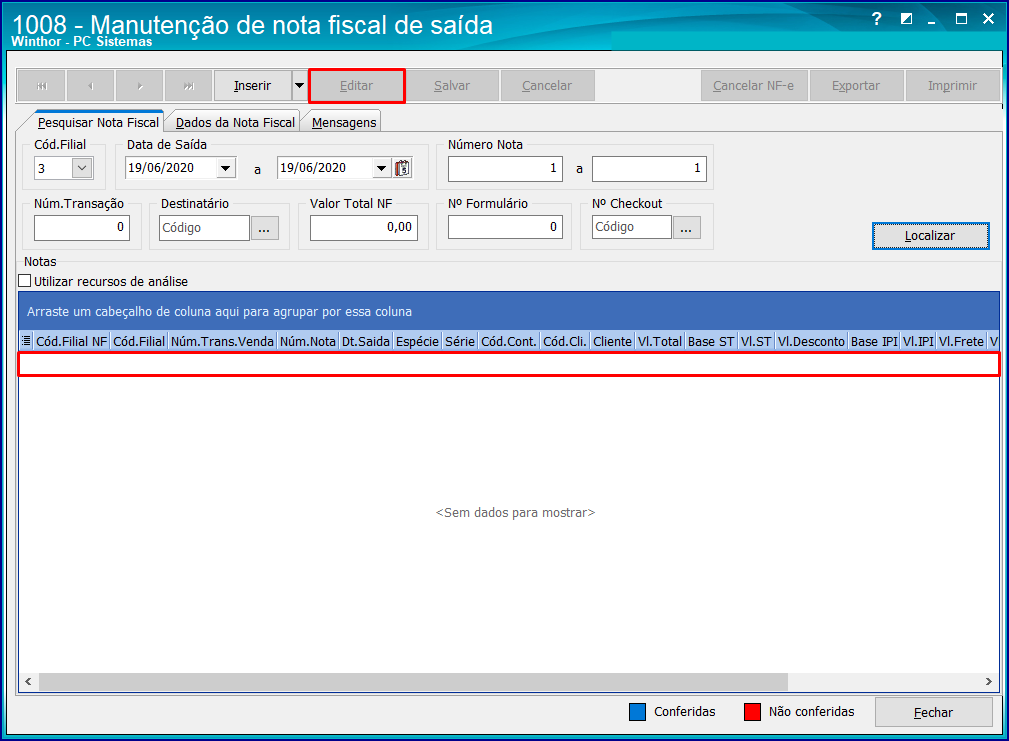Click the previous record arrow icon
Screen dimensions: 1009x741
(89, 85)
